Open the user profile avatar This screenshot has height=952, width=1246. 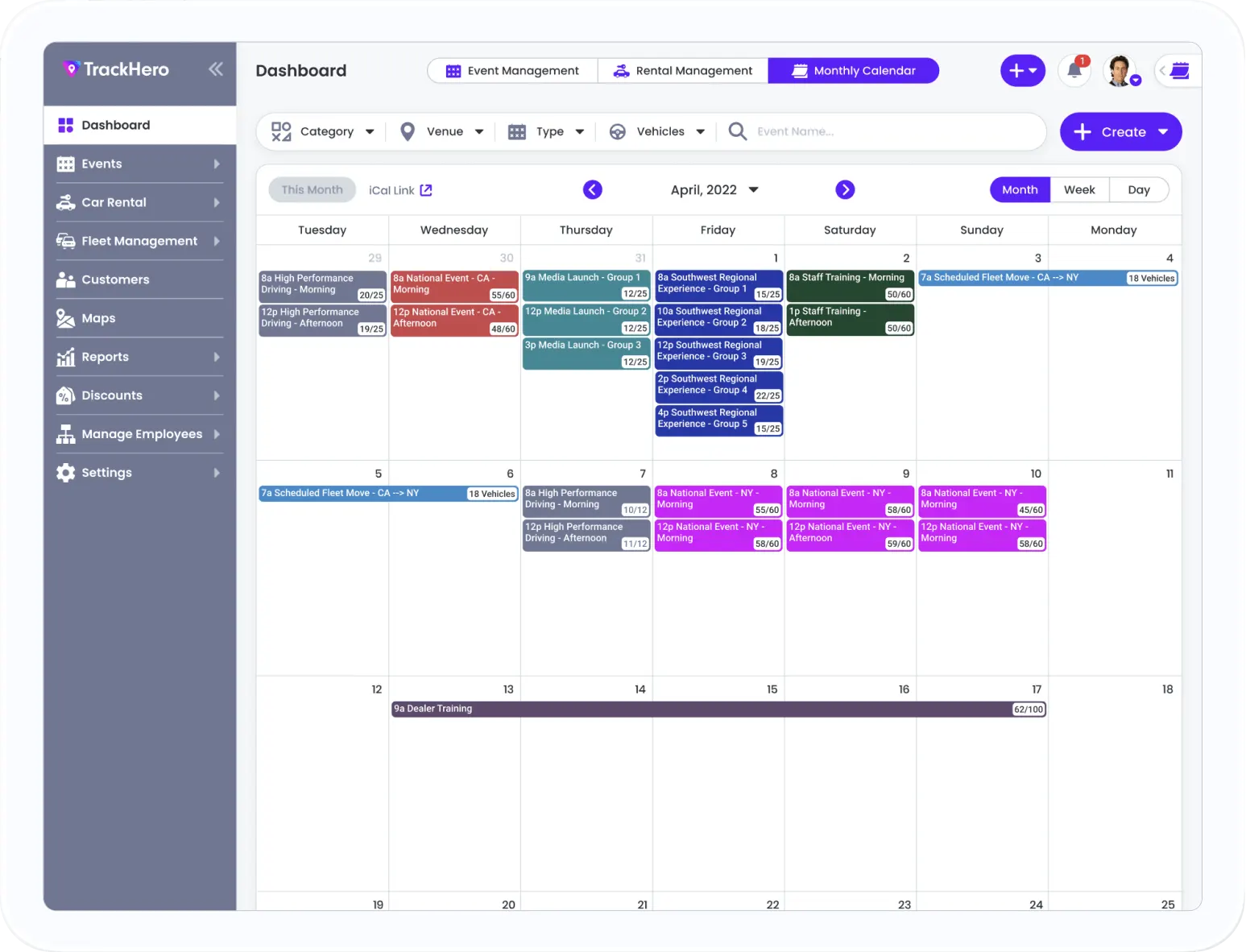point(1120,71)
